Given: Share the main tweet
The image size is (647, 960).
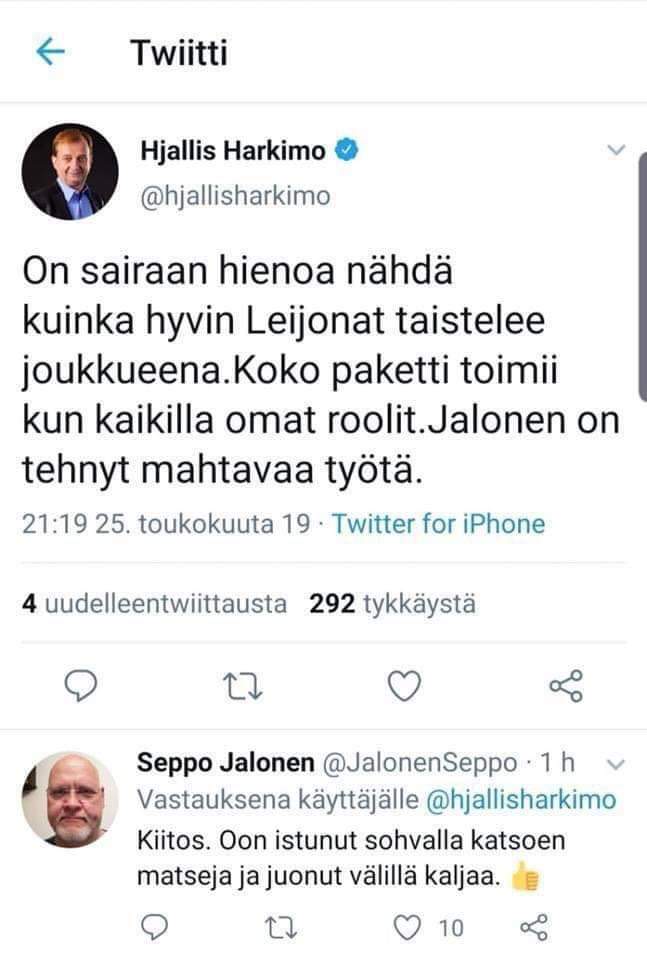Looking at the screenshot, I should tap(566, 685).
